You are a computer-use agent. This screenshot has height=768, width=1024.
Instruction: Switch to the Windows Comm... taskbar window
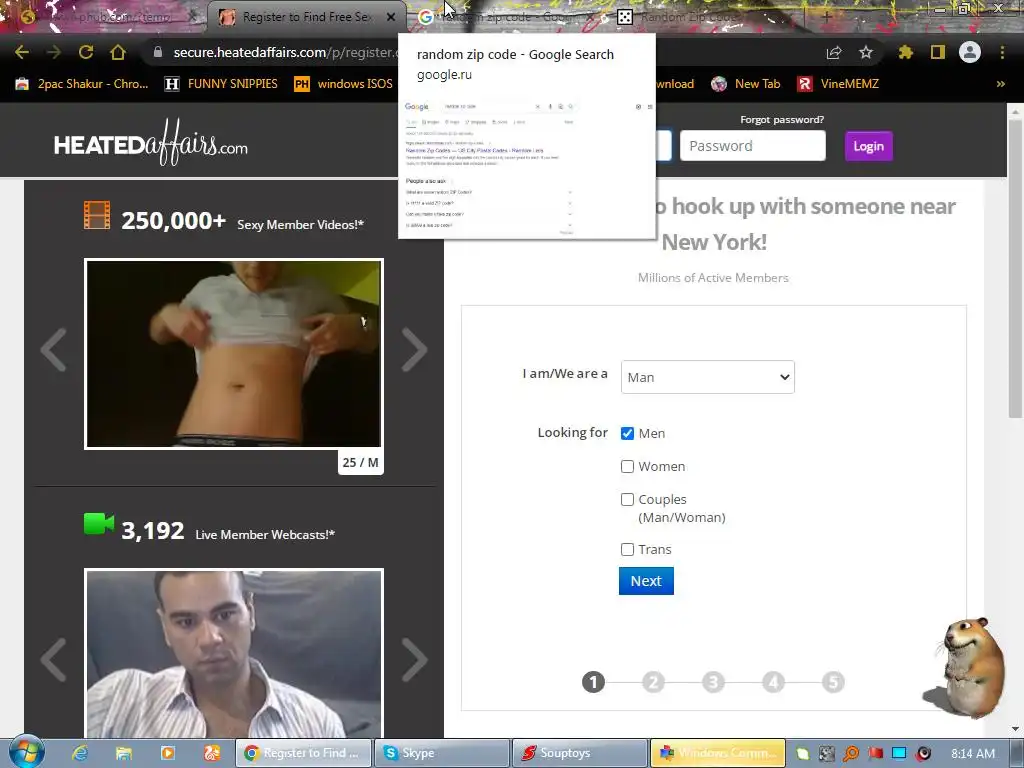tap(718, 753)
